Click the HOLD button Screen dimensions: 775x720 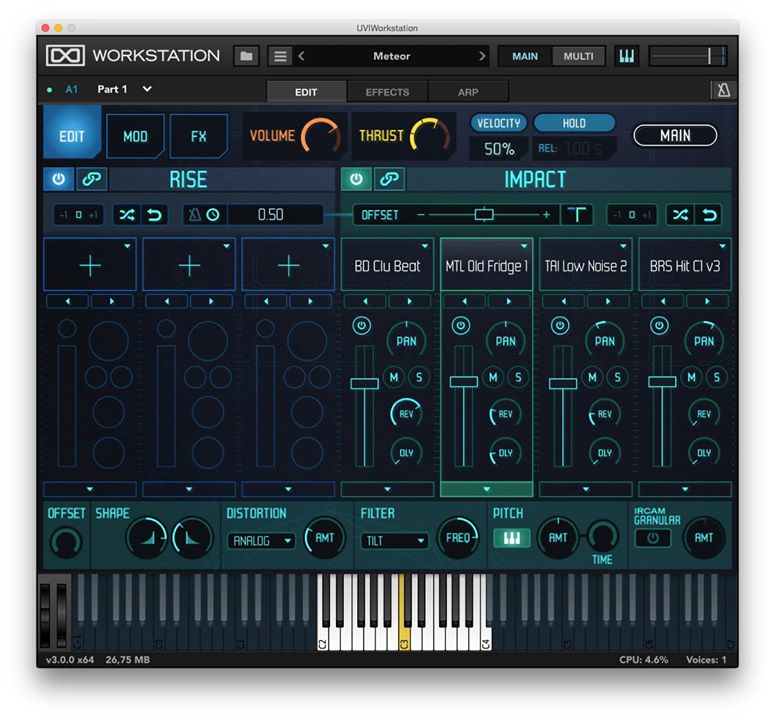(x=574, y=123)
